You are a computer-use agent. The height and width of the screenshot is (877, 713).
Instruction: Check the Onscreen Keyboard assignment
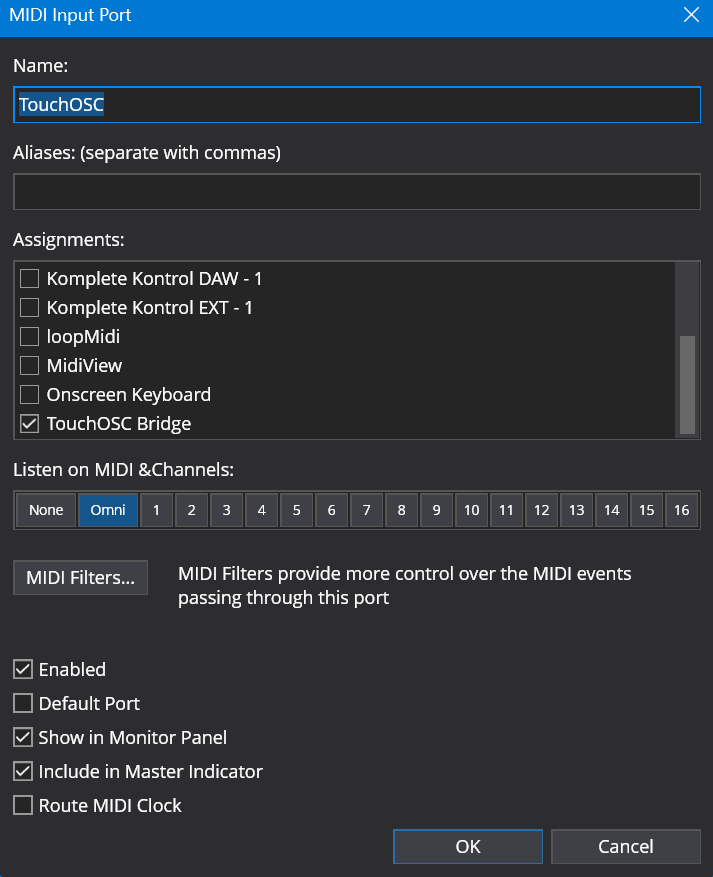tap(30, 394)
